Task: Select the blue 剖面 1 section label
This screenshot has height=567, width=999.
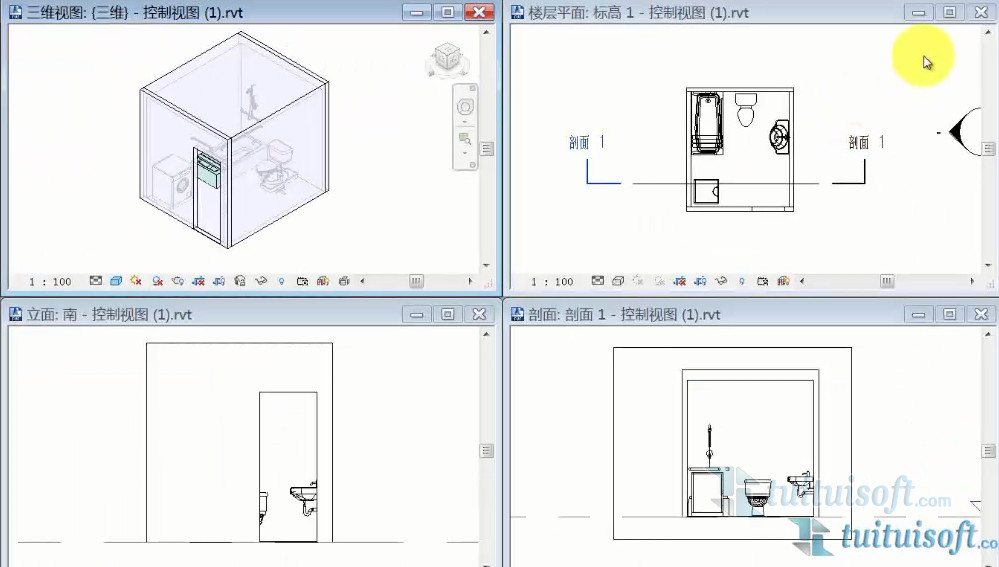Action: click(x=586, y=142)
